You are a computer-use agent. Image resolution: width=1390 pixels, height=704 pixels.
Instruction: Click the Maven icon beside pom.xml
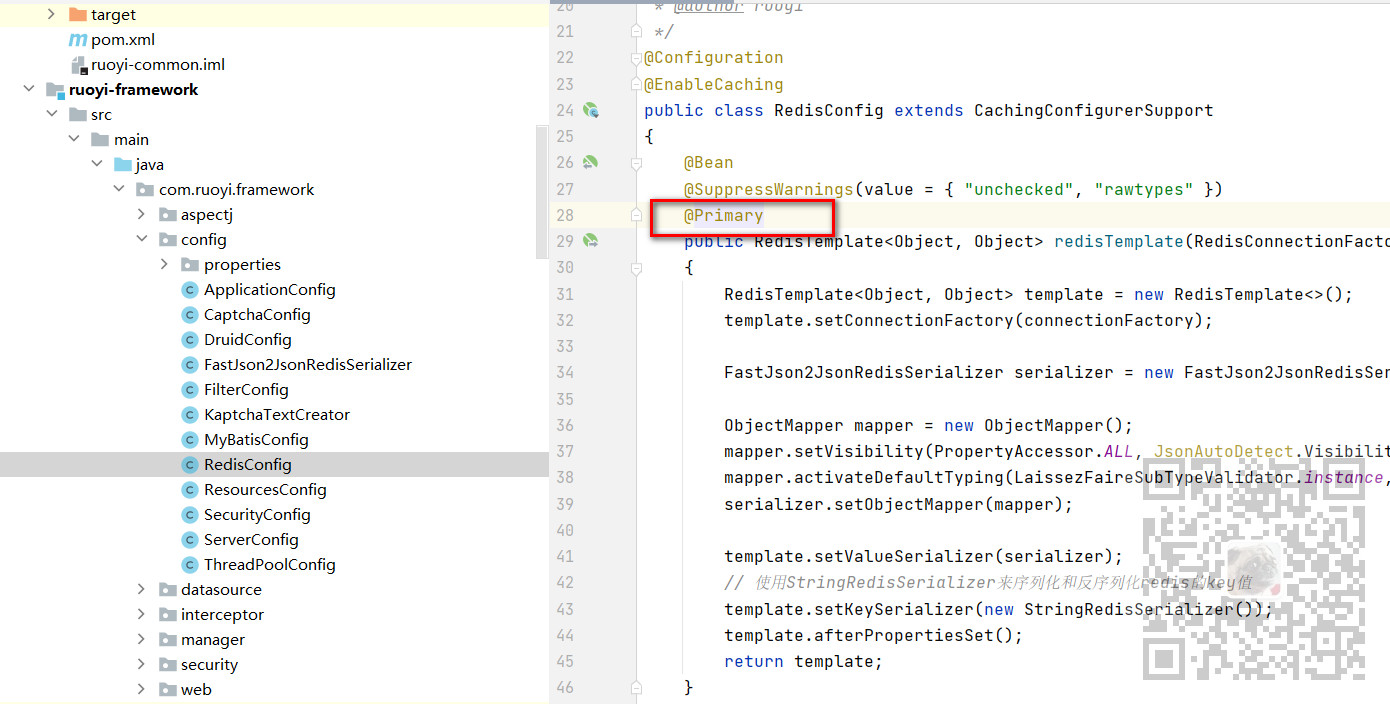(77, 40)
